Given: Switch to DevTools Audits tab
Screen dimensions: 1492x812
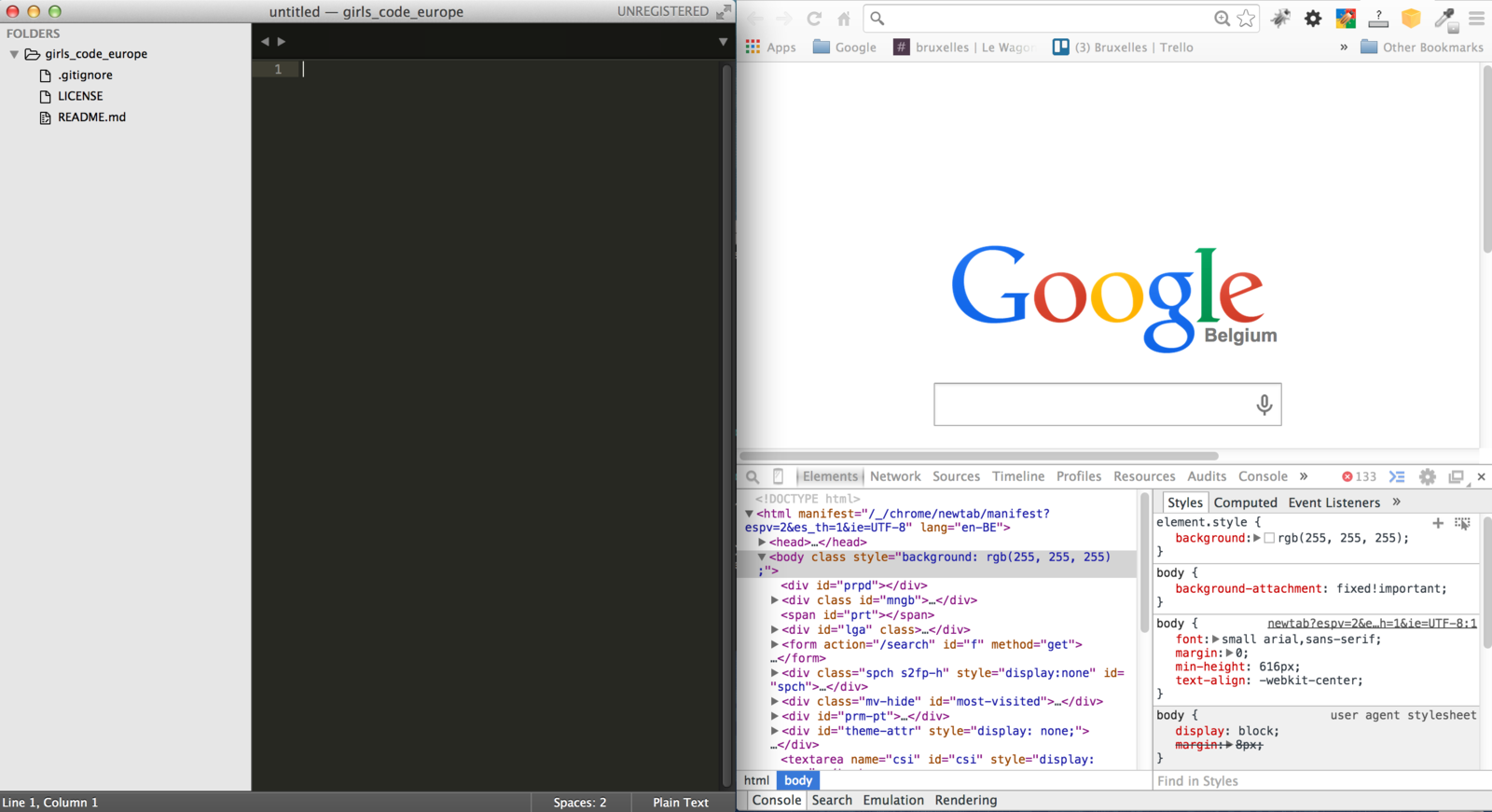Looking at the screenshot, I should coord(1207,476).
